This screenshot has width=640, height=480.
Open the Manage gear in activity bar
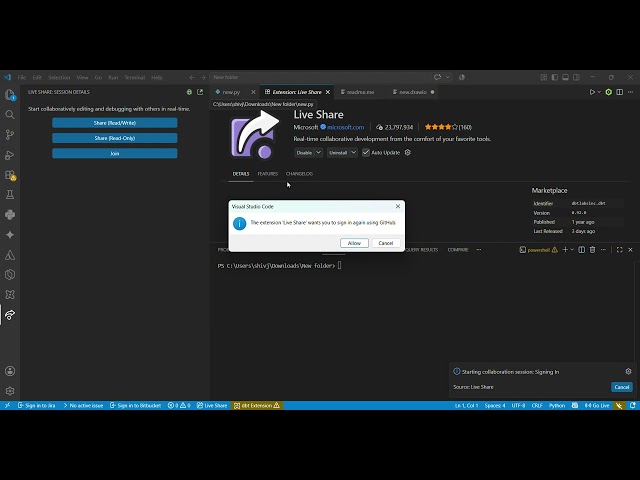[10, 391]
